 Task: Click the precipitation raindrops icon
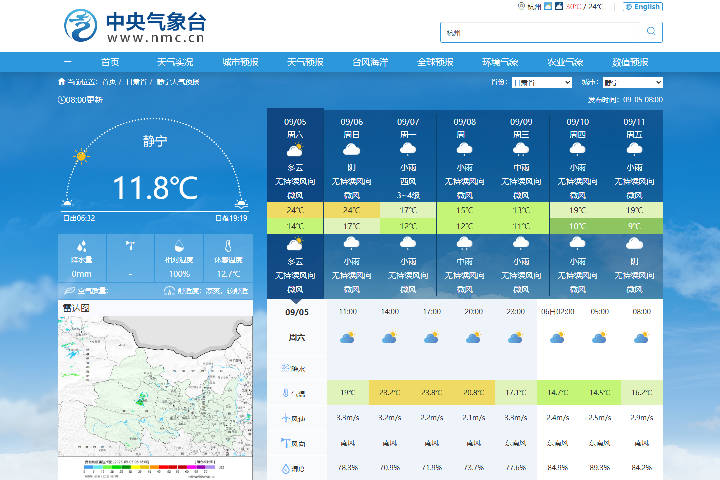[x=82, y=246]
